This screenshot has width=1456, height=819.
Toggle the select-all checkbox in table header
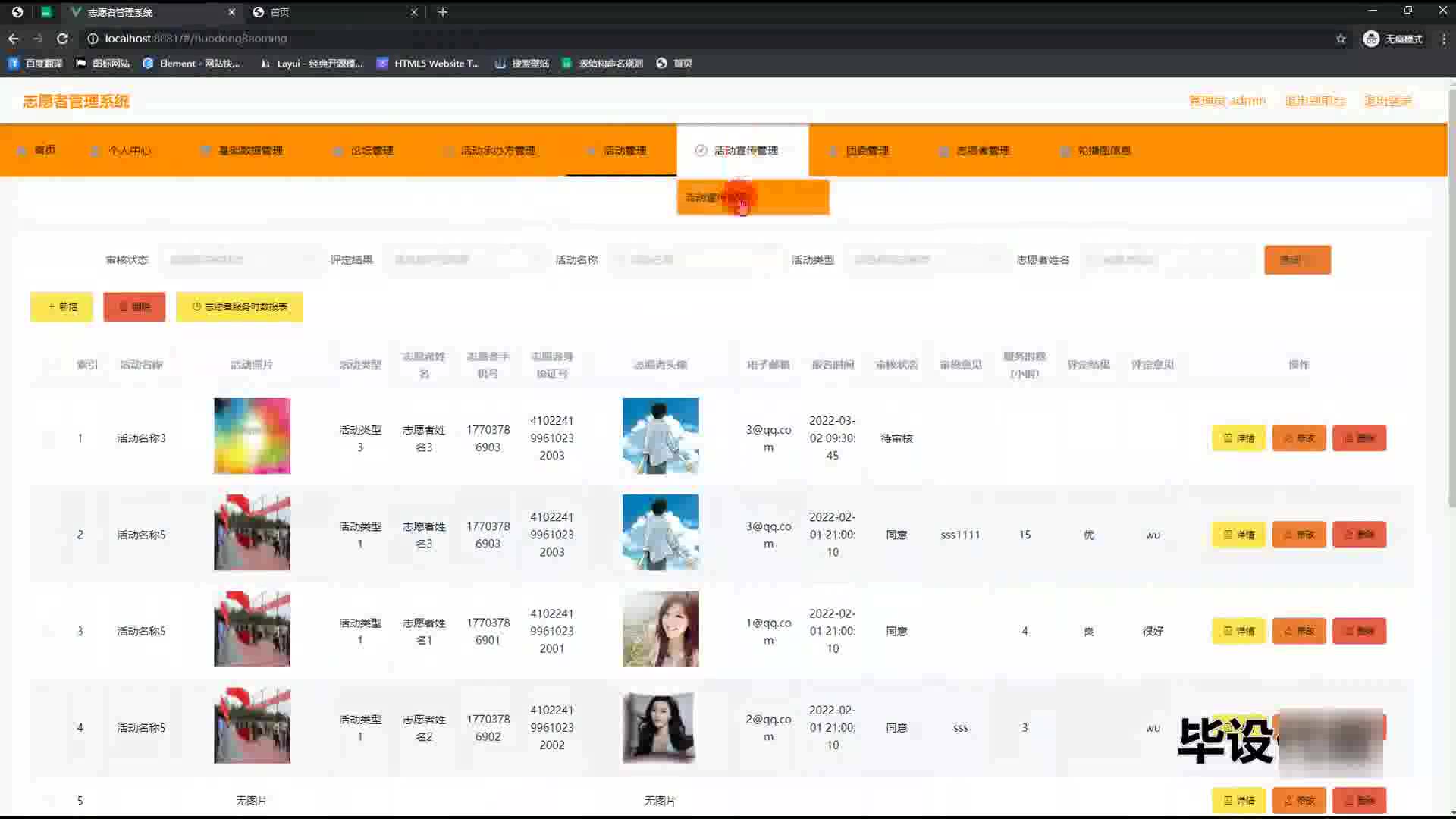point(49,365)
